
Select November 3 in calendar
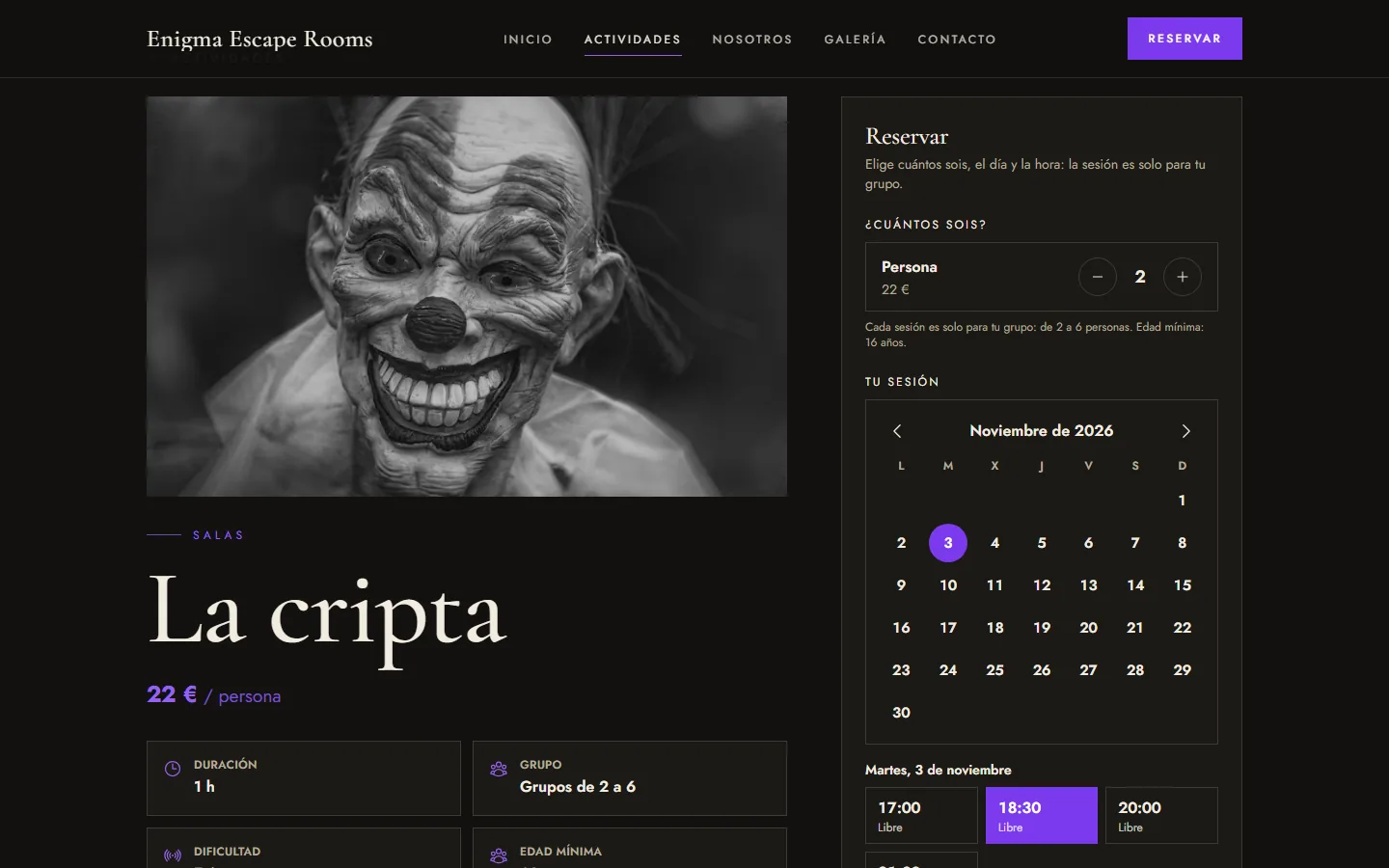coord(948,543)
